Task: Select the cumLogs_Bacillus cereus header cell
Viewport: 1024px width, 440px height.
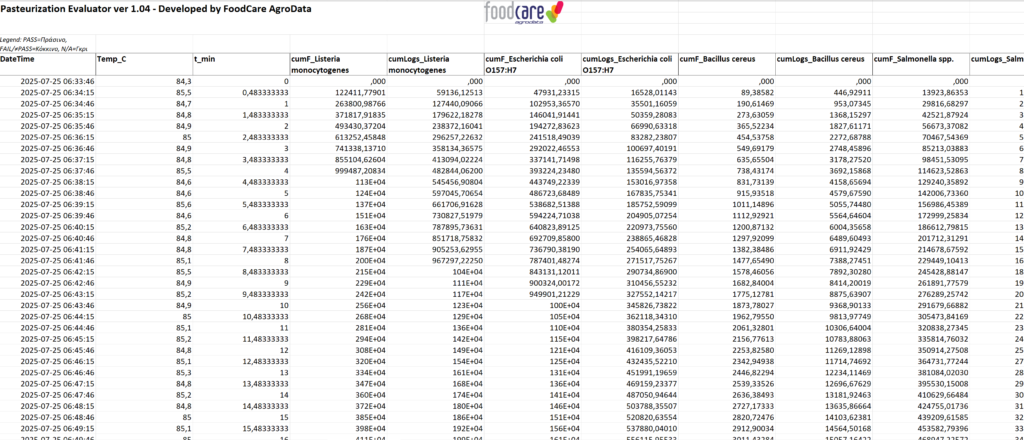Action: click(824, 64)
